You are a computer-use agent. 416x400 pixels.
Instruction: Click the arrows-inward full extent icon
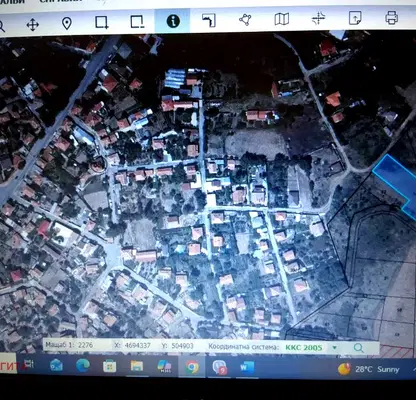[318, 18]
